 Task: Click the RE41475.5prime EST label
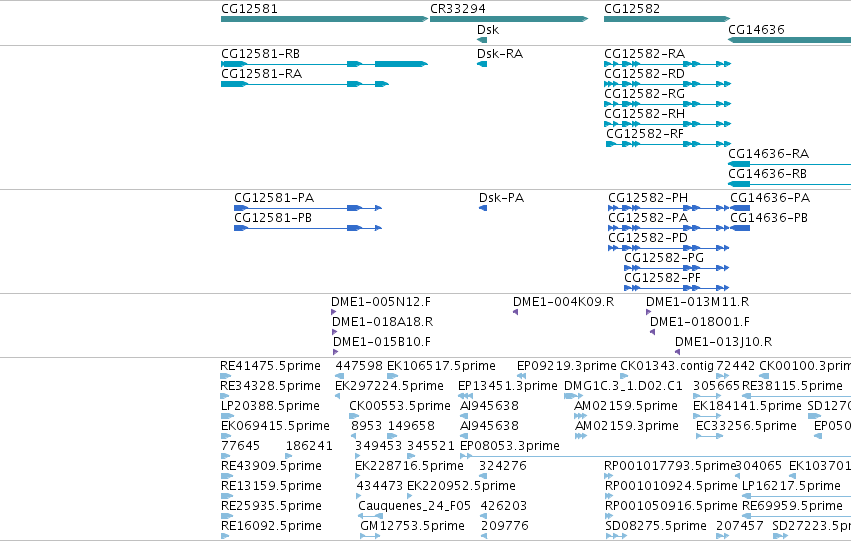coord(270,366)
